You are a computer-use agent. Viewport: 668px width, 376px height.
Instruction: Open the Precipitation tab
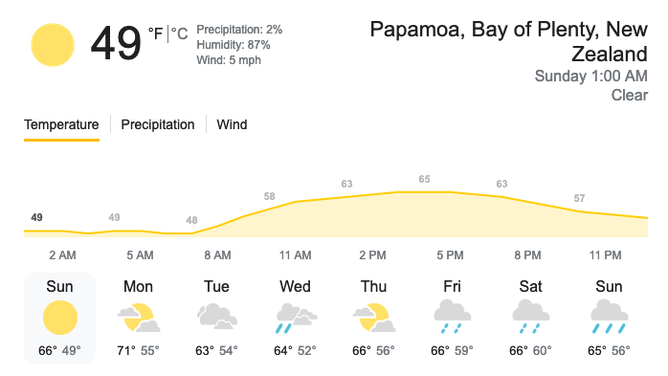(x=158, y=124)
